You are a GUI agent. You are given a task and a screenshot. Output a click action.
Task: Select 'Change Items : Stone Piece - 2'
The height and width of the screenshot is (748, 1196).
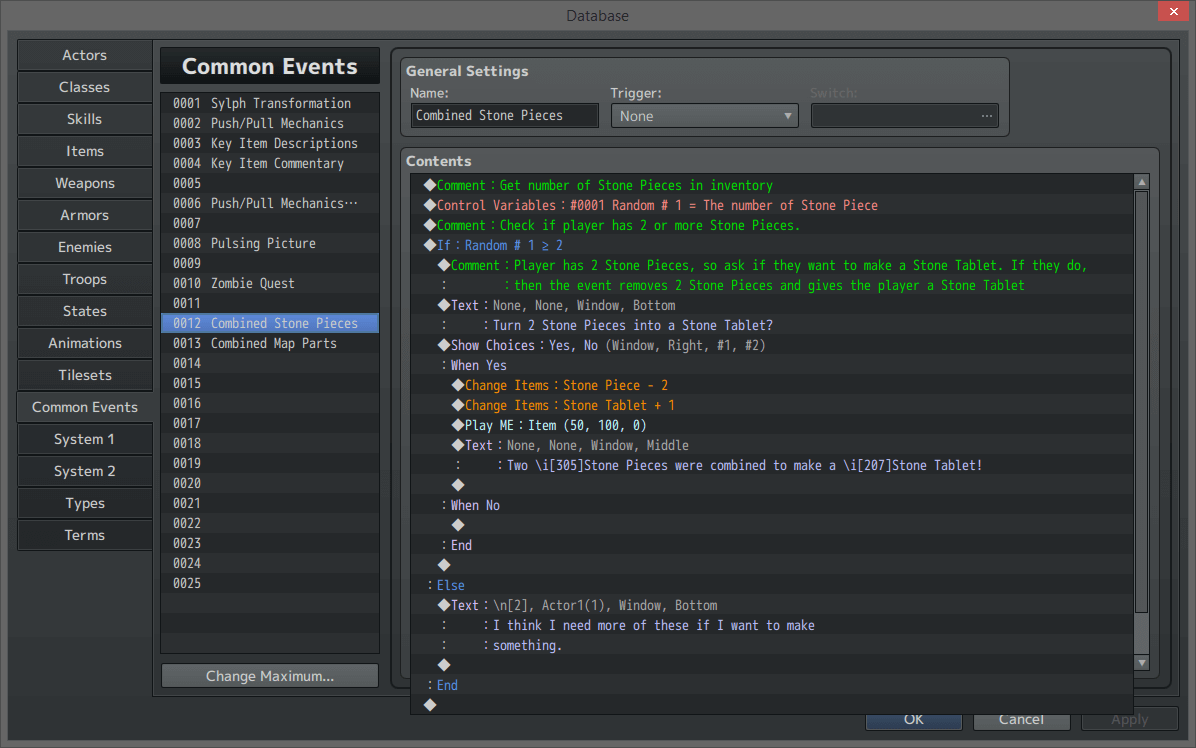tap(772, 385)
